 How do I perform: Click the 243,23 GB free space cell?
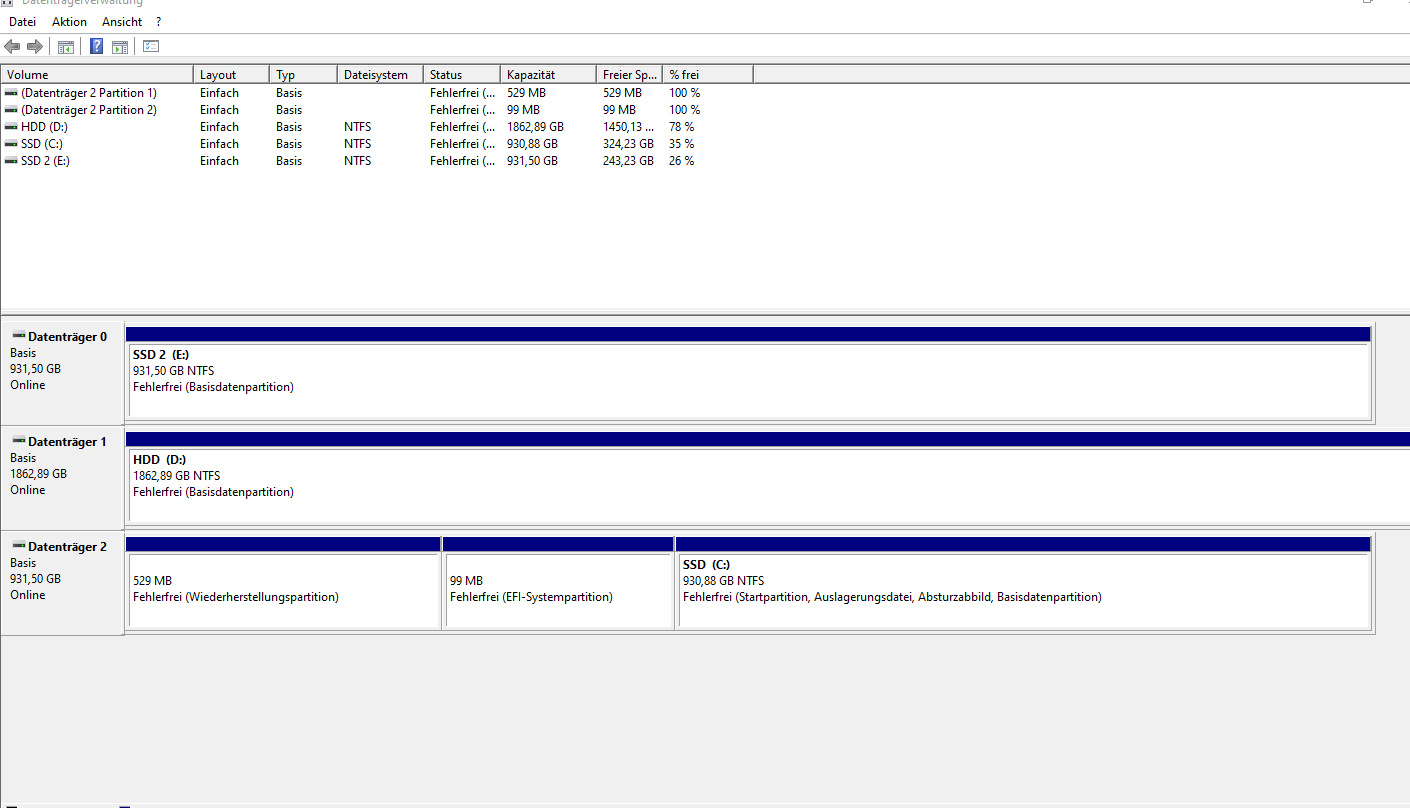[x=628, y=161]
